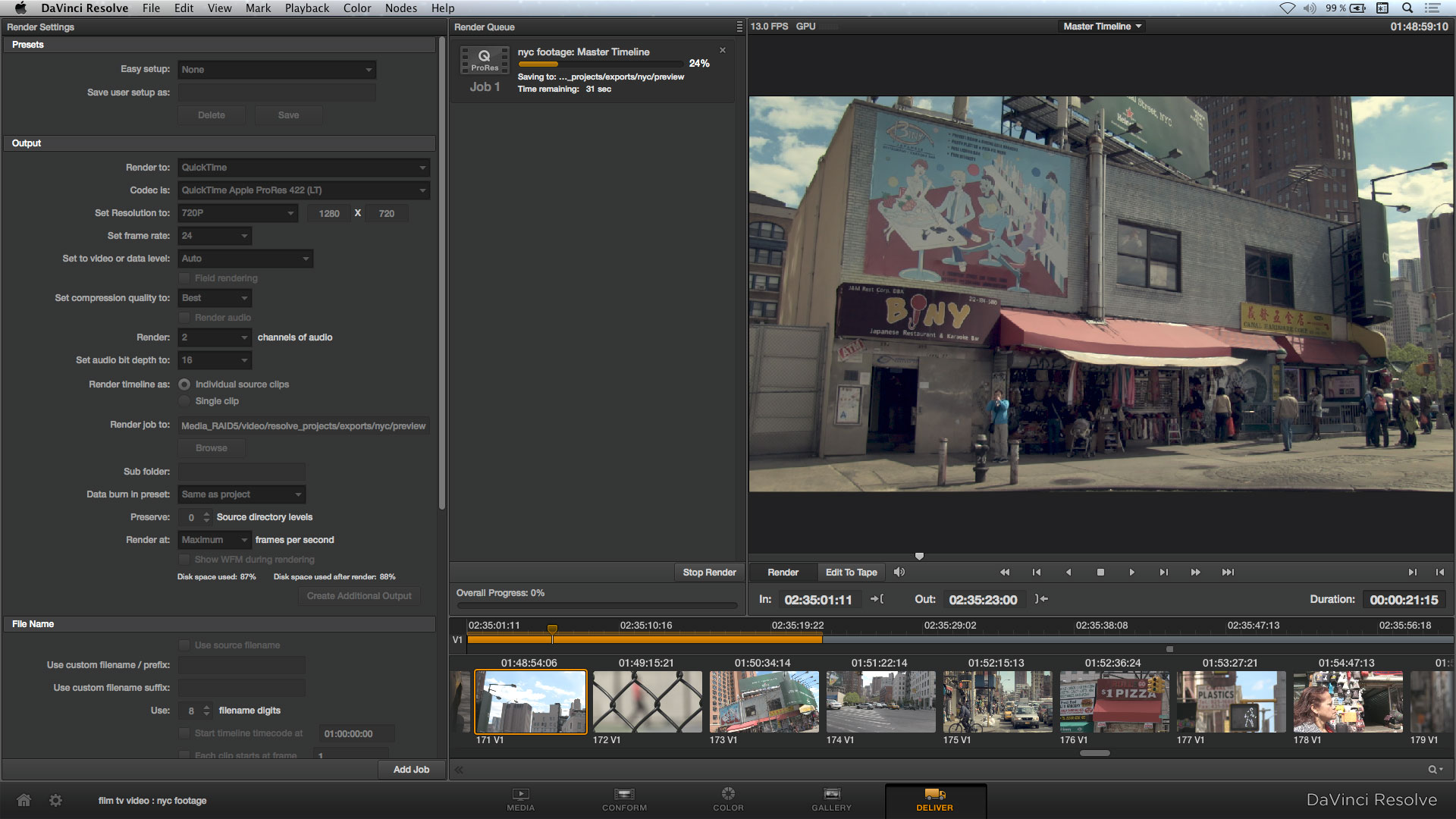This screenshot has width=1456, height=819.
Task: Click the mark-out icon beside Out timecode
Action: [x=1042, y=599]
